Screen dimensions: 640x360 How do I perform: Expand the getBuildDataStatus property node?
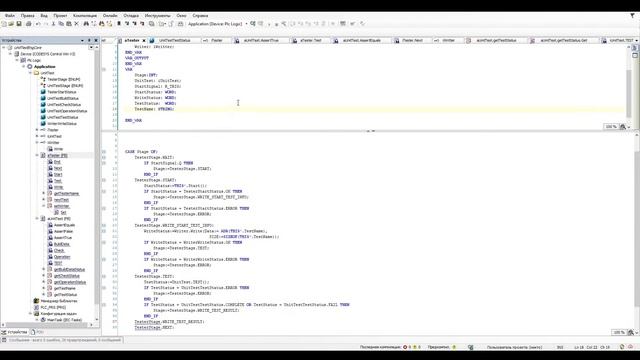click(44, 269)
